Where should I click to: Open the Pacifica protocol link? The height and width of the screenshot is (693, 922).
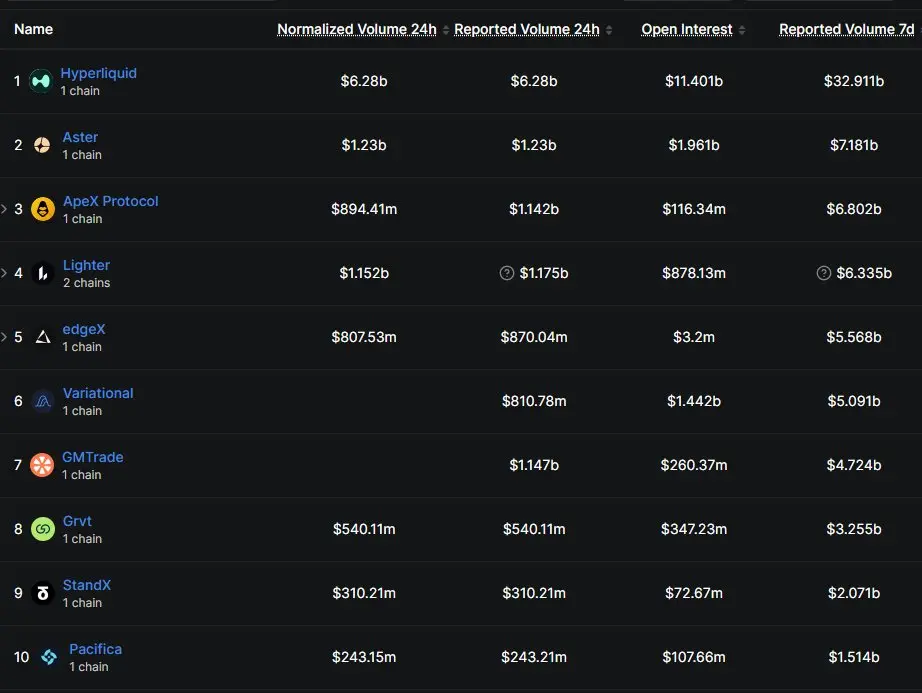coord(96,650)
